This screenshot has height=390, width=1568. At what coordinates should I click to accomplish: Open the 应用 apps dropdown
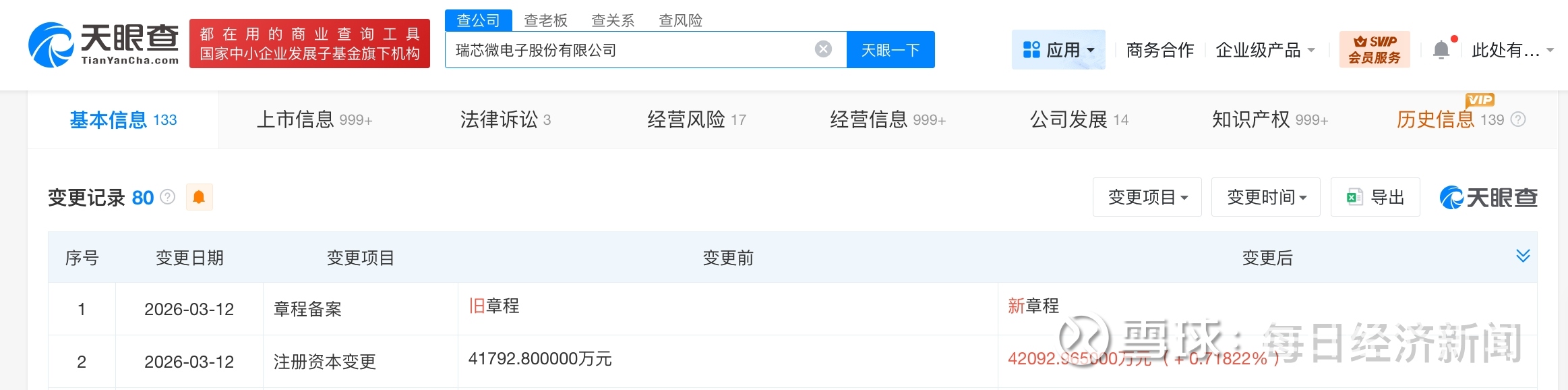(x=1058, y=50)
